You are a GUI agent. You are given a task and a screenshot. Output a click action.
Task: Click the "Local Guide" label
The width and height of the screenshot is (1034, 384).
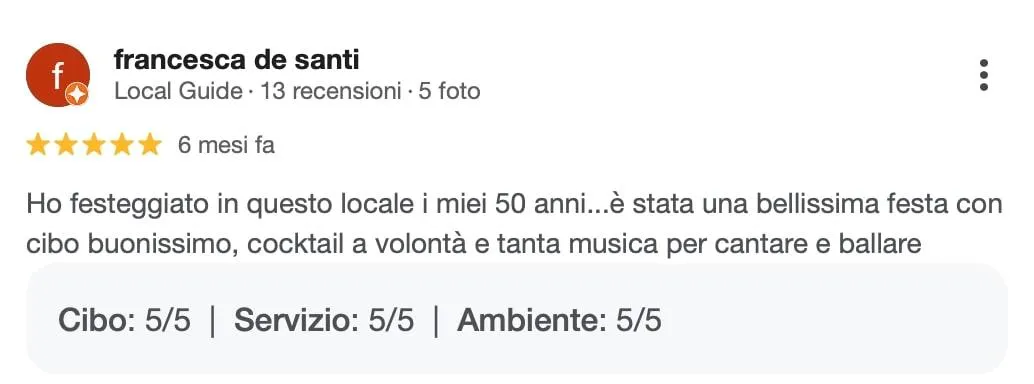pos(179,91)
